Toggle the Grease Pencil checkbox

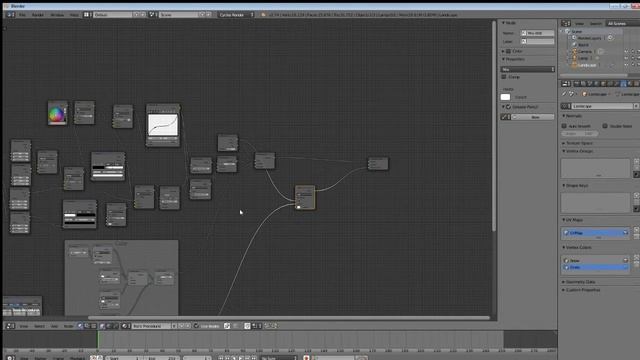point(509,107)
